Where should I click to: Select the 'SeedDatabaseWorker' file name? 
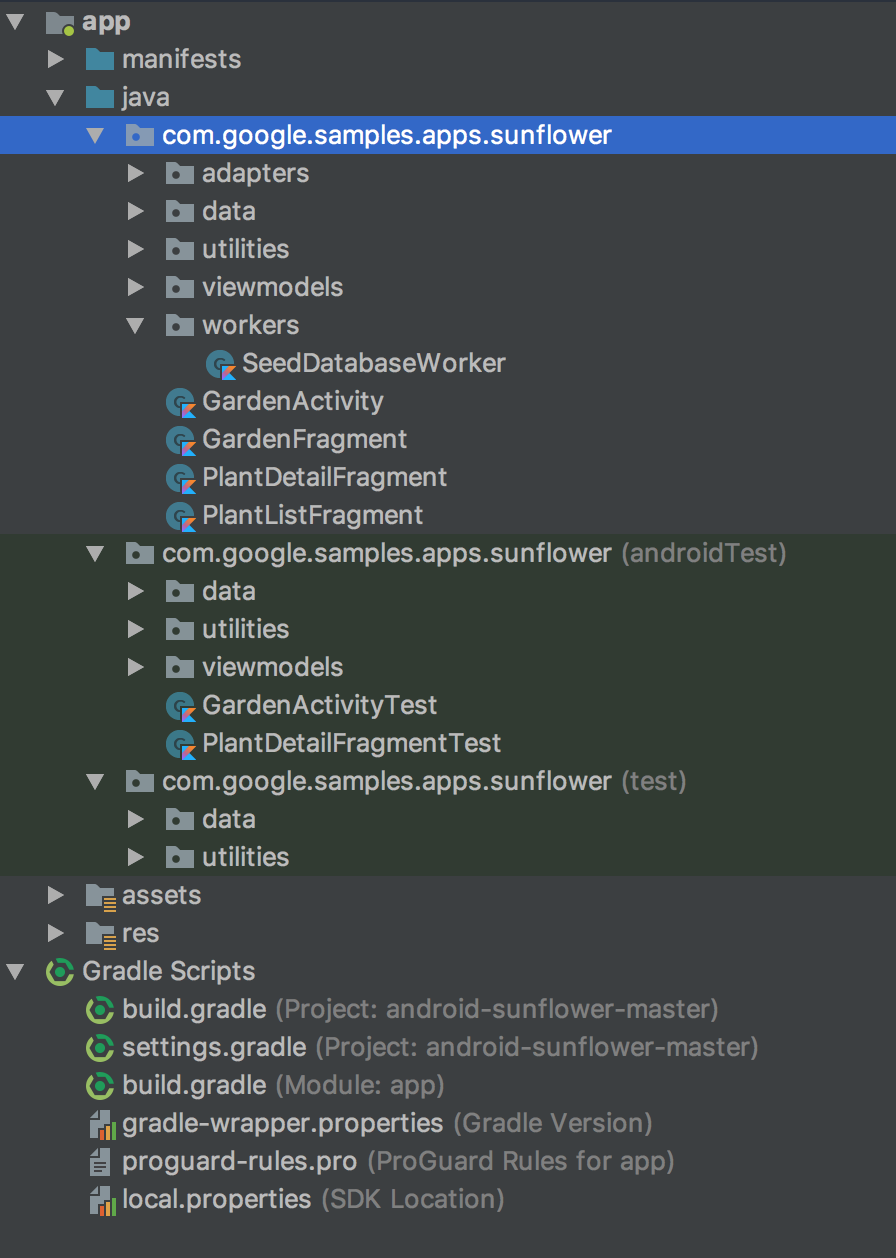[374, 363]
